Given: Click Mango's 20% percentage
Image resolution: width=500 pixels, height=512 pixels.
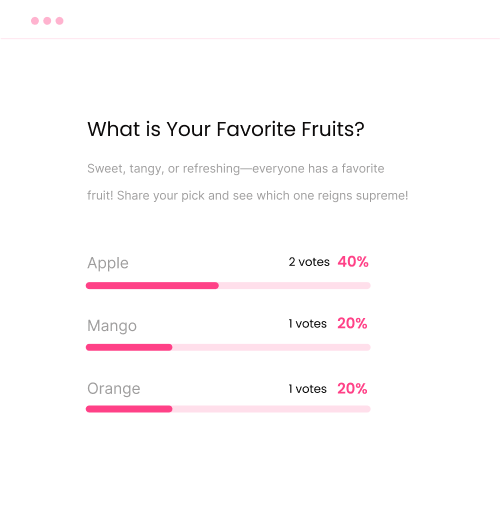Looking at the screenshot, I should (352, 323).
